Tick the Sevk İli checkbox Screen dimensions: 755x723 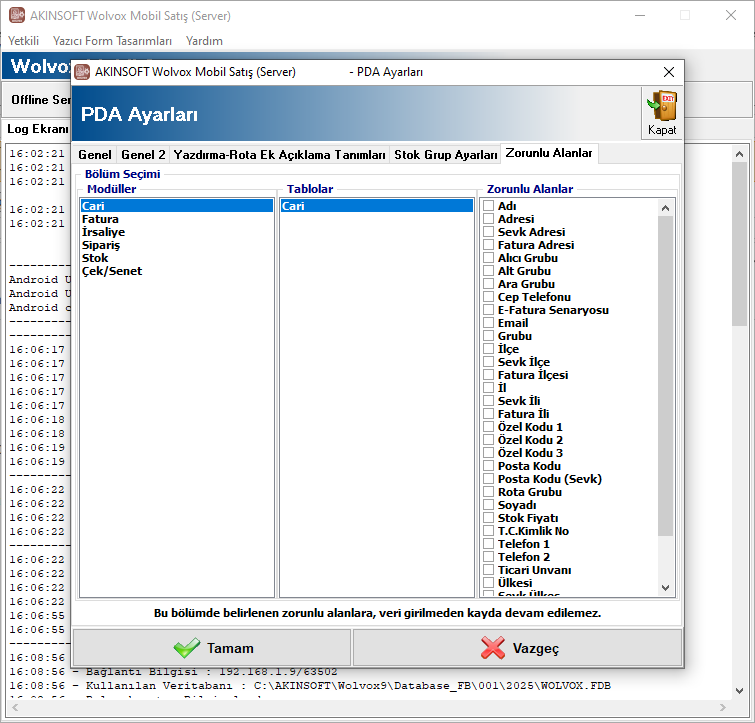(x=488, y=400)
